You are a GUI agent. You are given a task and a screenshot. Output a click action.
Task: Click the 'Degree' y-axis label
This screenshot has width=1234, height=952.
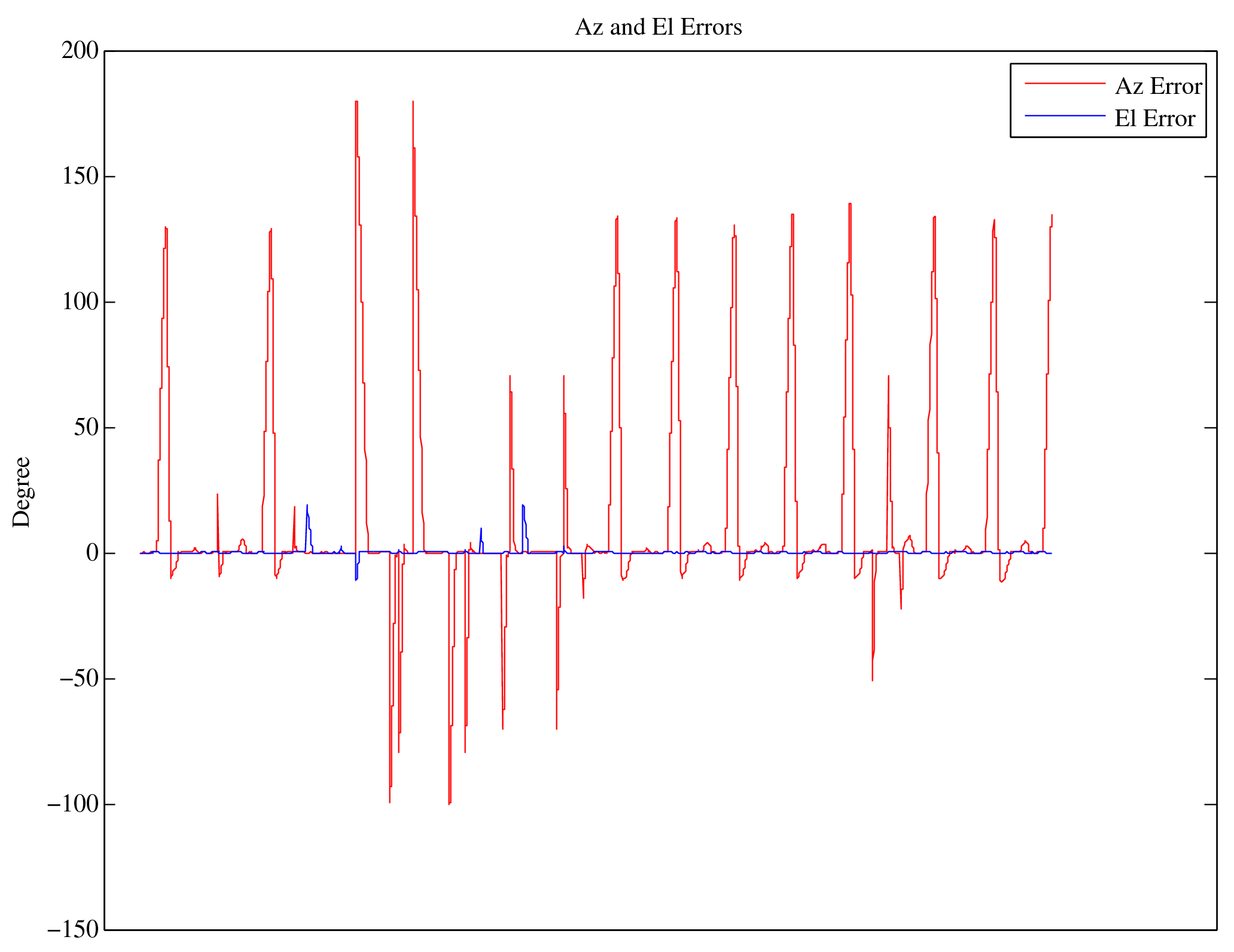22,492
